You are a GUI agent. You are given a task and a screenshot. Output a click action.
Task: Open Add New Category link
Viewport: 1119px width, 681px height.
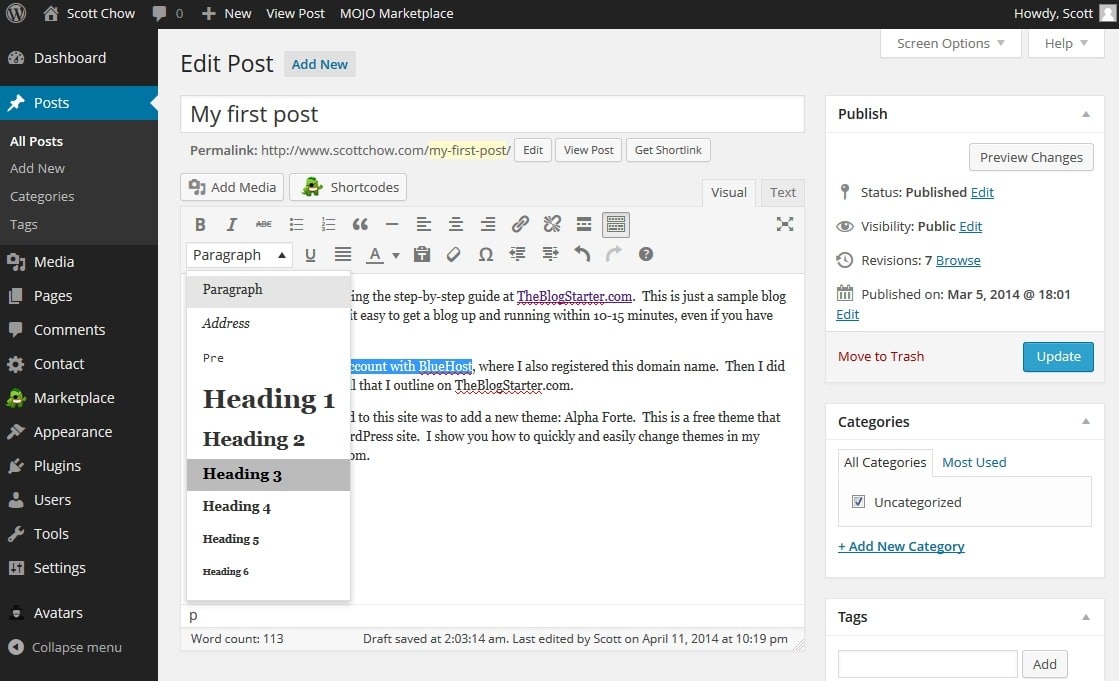tap(901, 546)
